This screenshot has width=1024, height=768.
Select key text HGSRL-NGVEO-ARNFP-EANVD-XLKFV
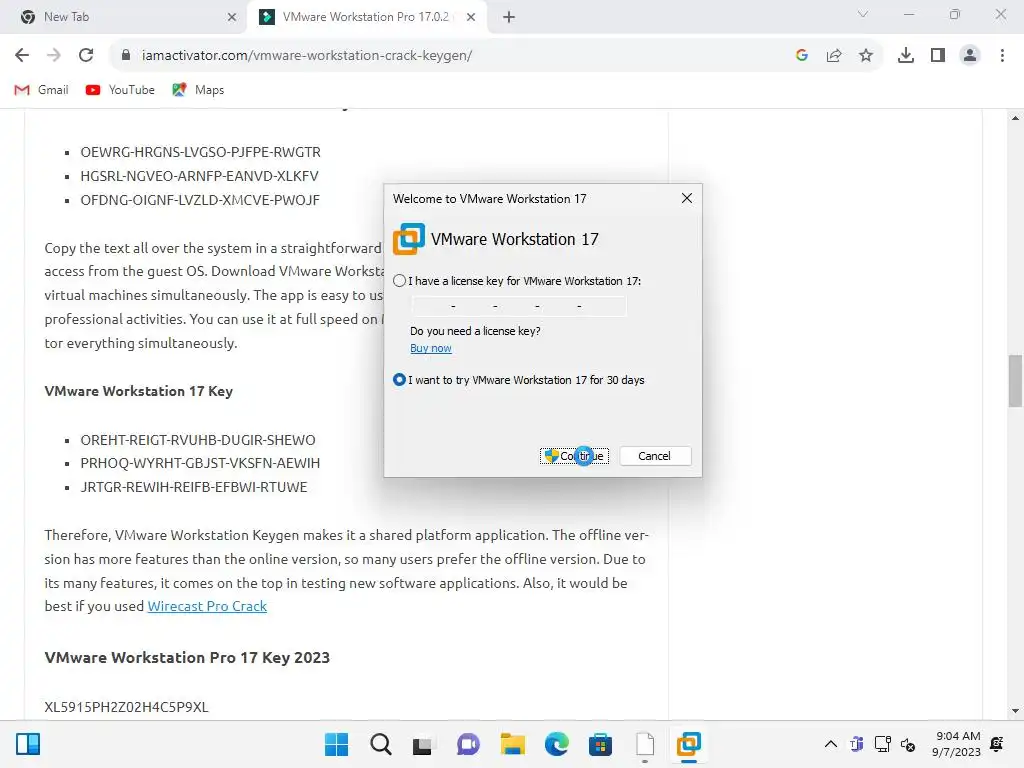[x=199, y=176]
